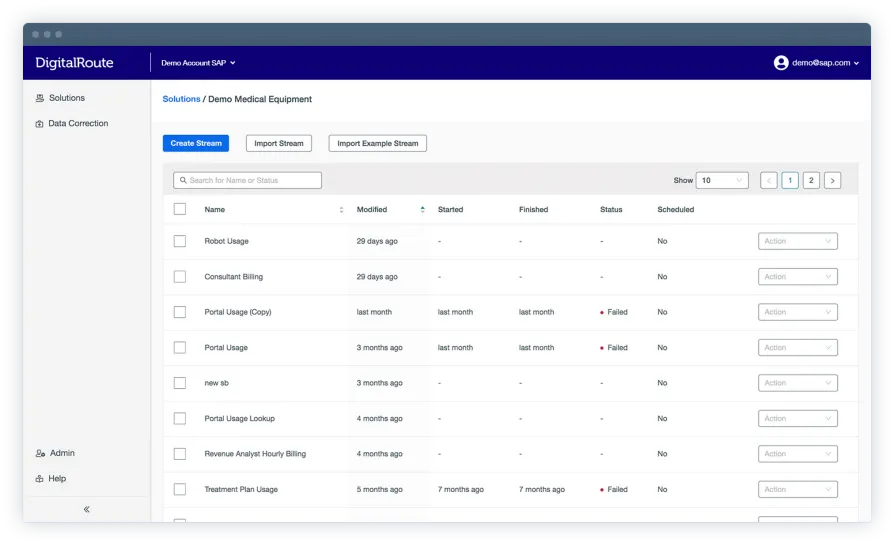Open the Demo Account SAP dropdown
Image resolution: width=894 pixels, height=545 pixels.
pos(198,63)
